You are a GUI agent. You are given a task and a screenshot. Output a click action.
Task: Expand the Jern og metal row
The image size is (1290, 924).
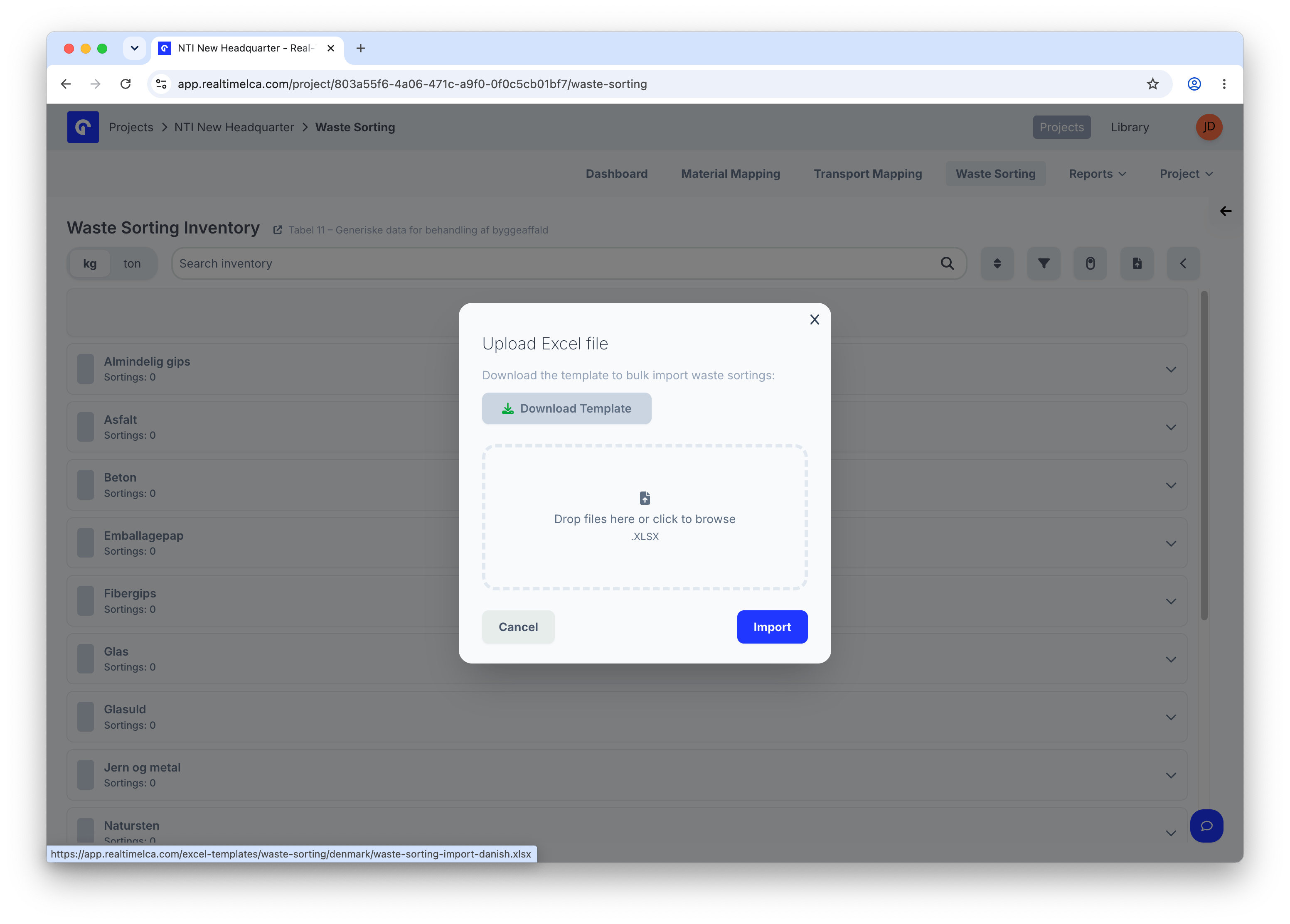[x=1171, y=776]
